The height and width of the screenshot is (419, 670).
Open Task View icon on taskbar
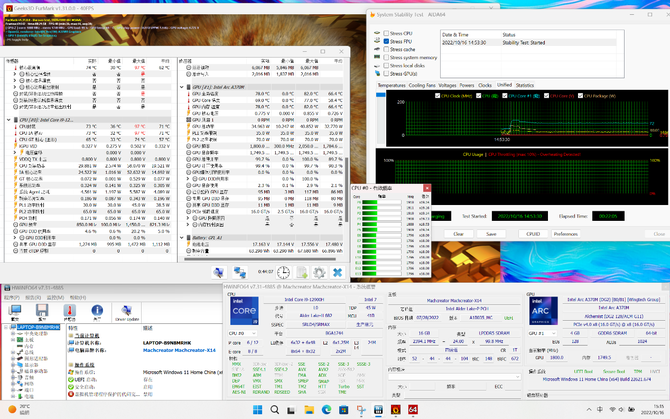[291, 410]
